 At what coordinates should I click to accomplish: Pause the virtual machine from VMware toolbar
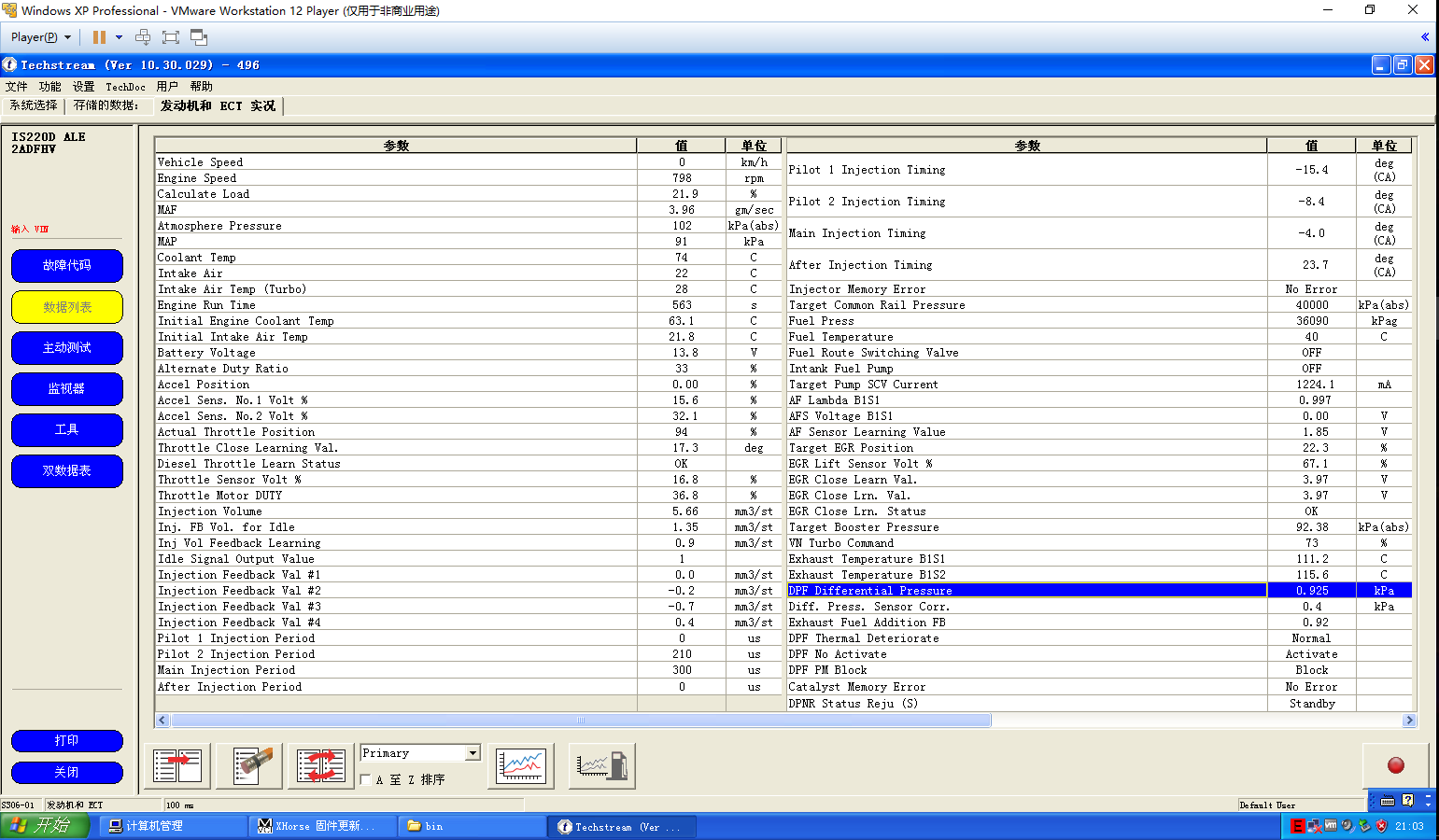click(x=99, y=37)
